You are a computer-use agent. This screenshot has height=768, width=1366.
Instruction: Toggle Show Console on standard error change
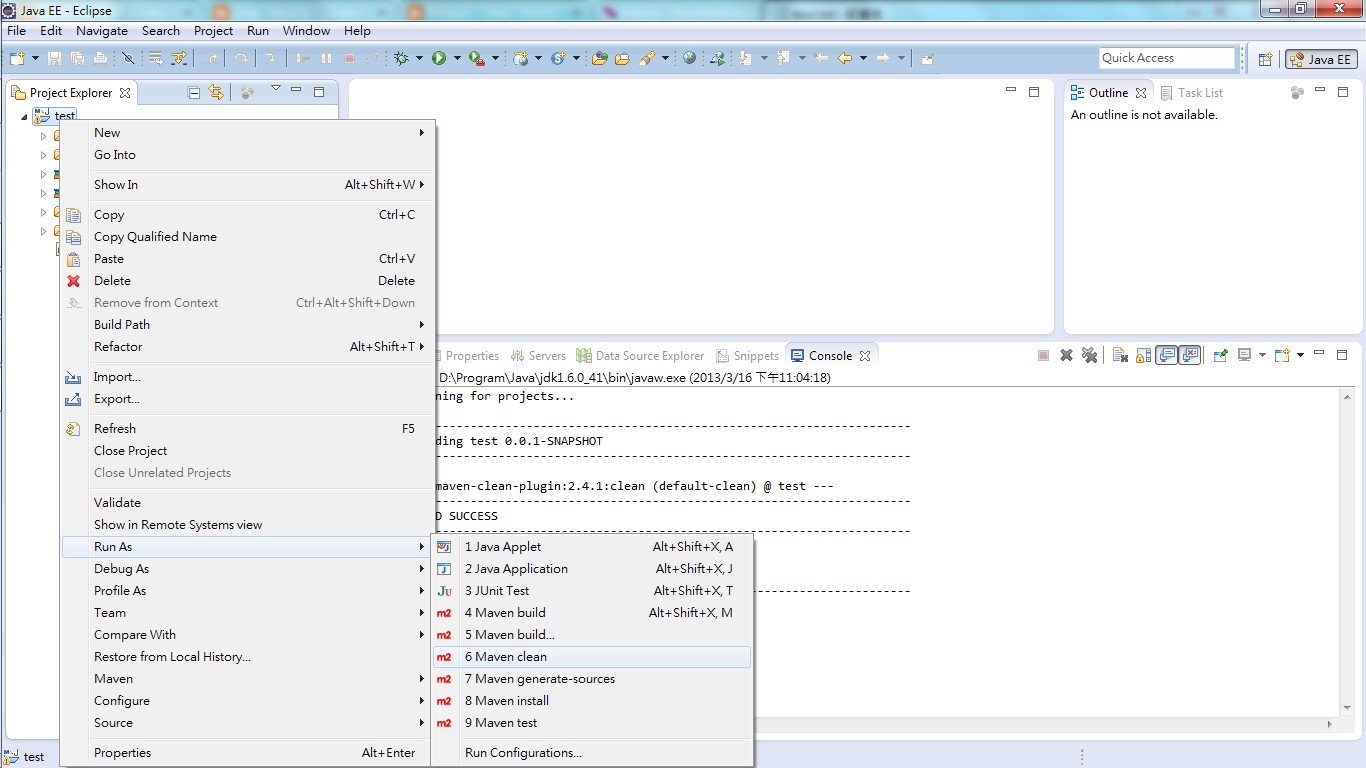click(x=1189, y=355)
